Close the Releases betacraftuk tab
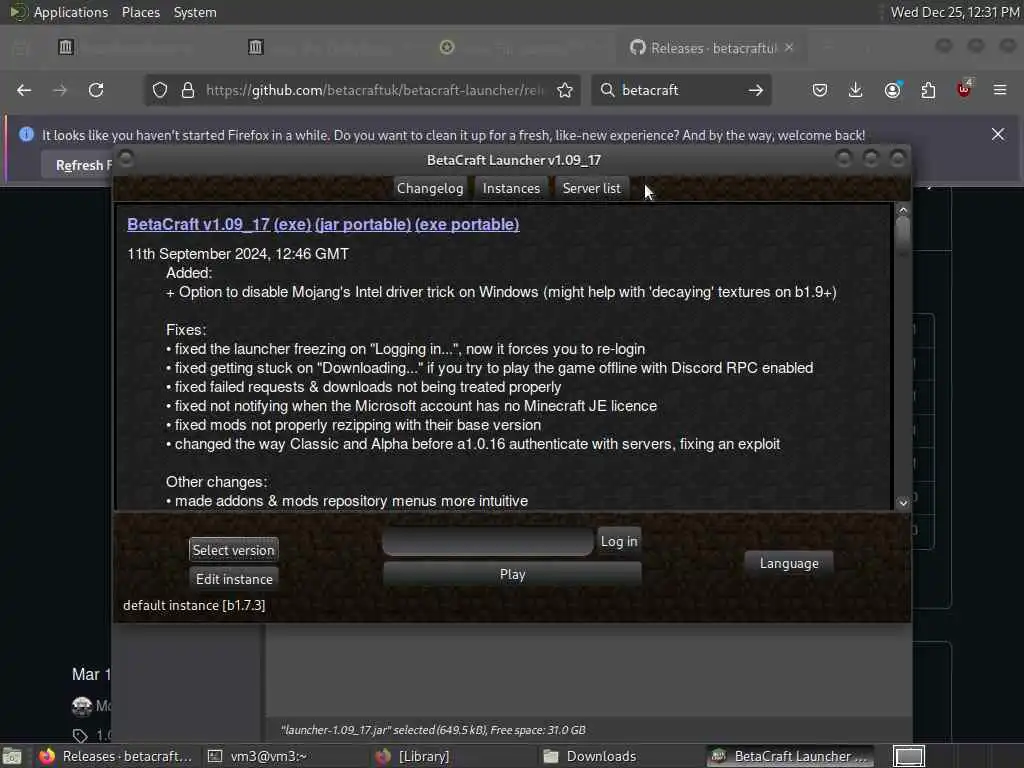 click(x=789, y=48)
